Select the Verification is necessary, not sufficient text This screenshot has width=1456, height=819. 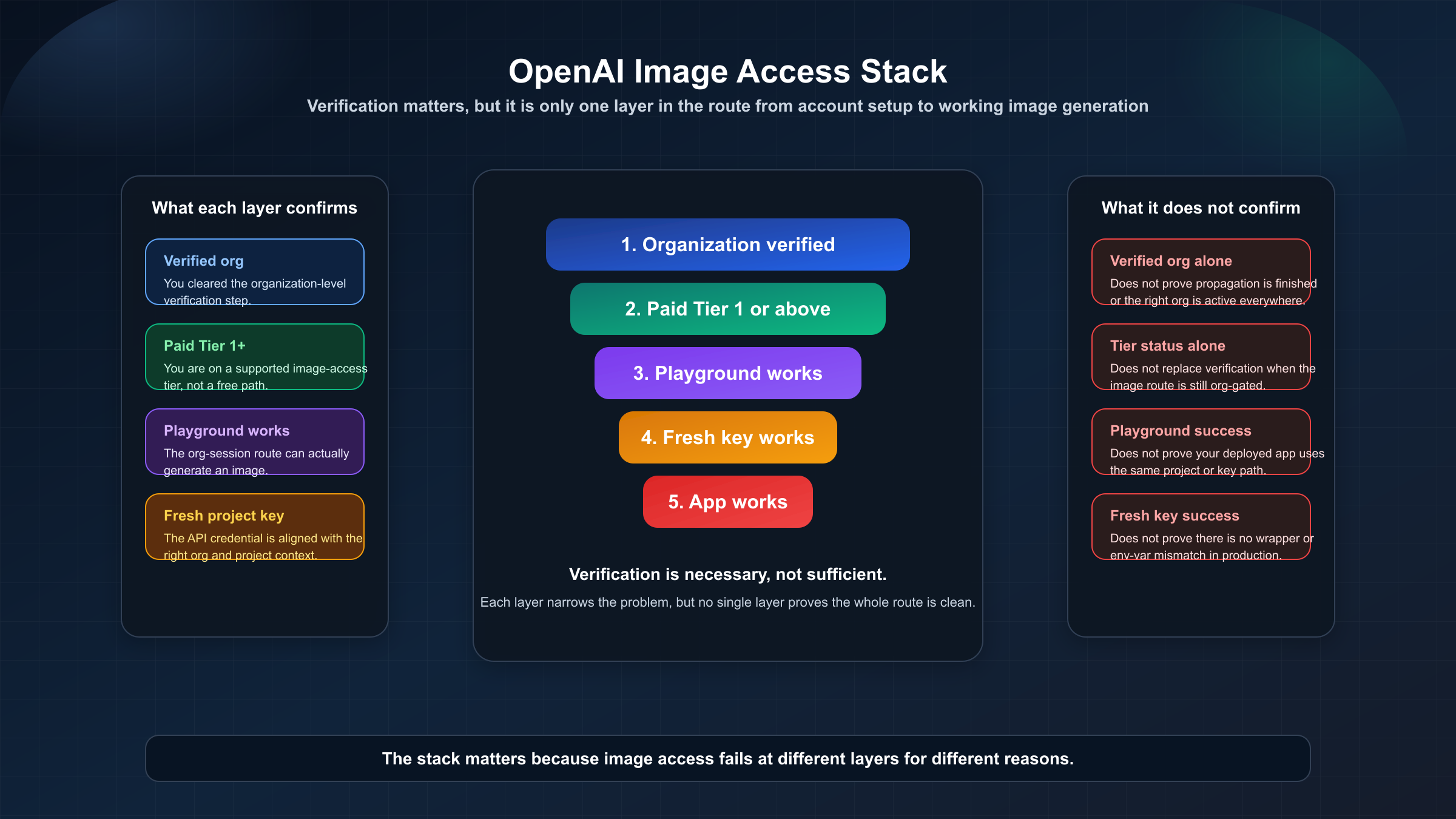(x=727, y=574)
